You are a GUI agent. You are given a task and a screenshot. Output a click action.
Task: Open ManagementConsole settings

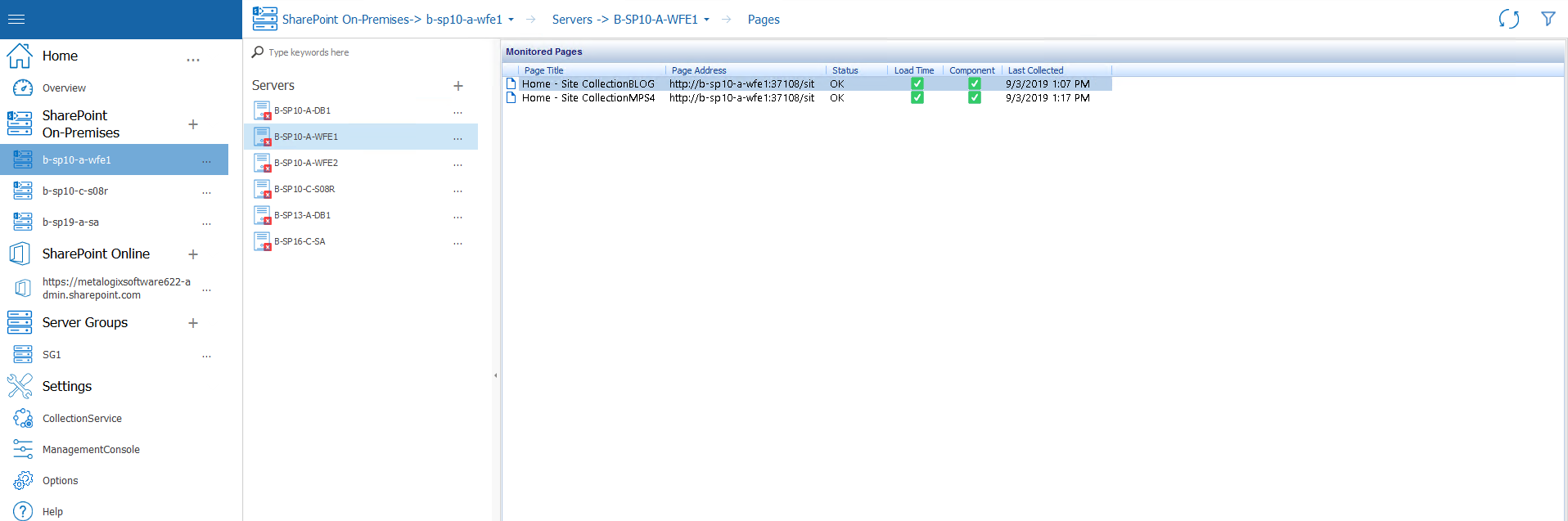91,449
